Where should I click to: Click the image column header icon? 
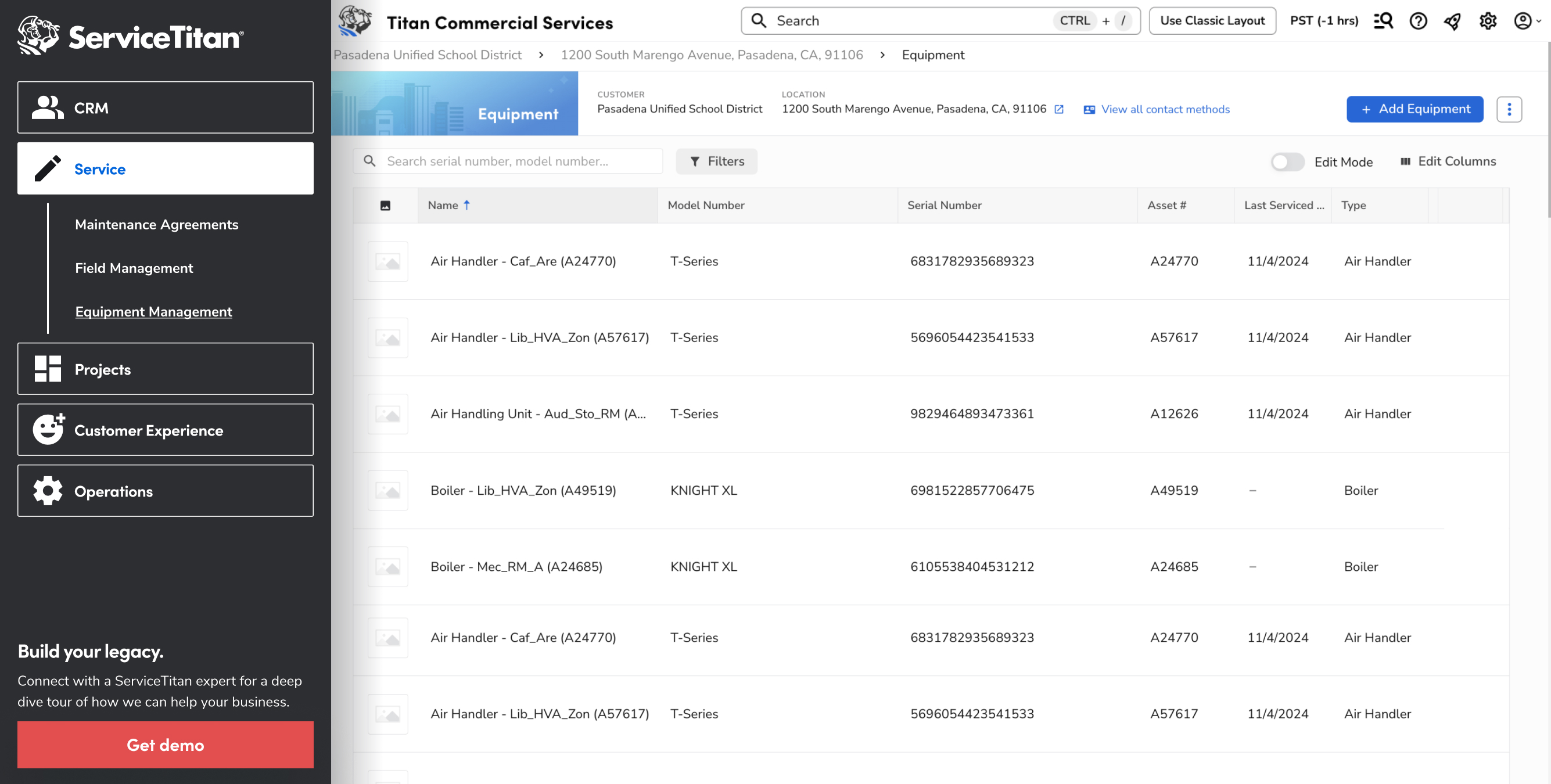[385, 206]
